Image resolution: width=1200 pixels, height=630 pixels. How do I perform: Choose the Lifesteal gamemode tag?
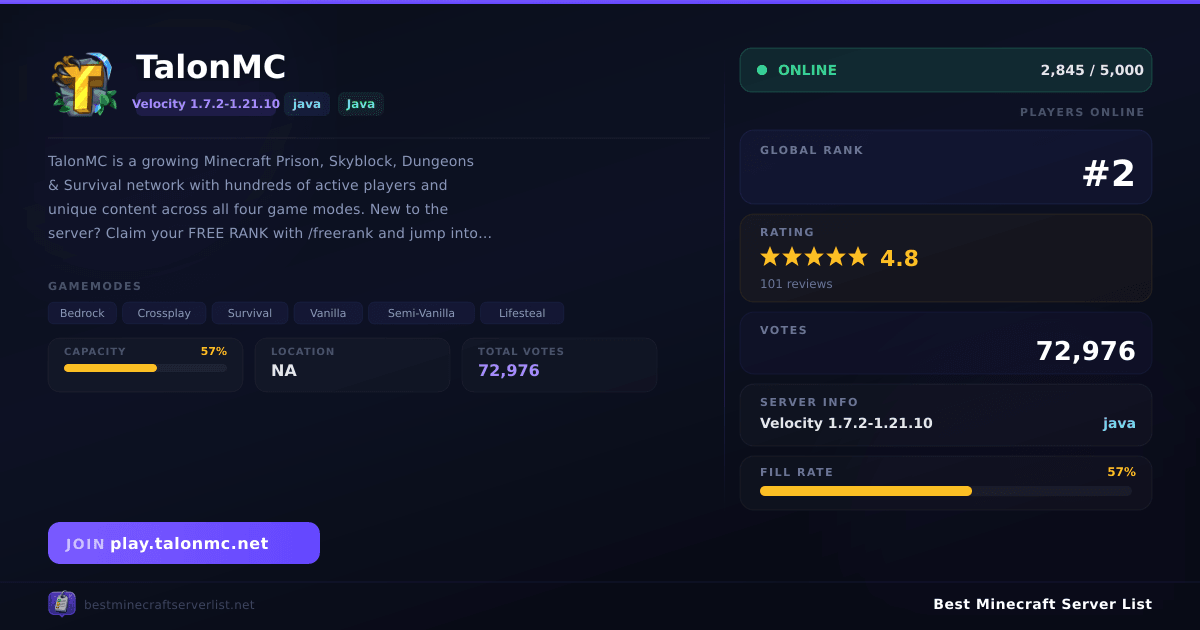(x=522, y=313)
